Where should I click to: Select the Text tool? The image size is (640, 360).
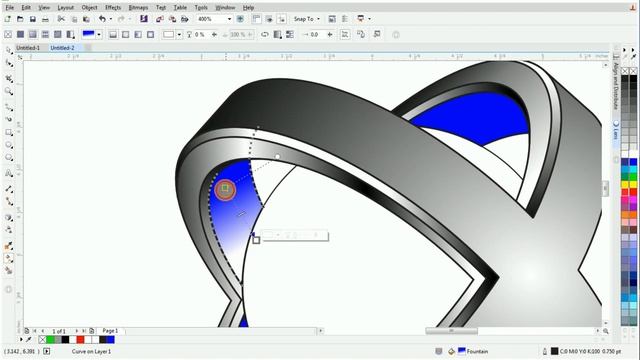[9, 173]
